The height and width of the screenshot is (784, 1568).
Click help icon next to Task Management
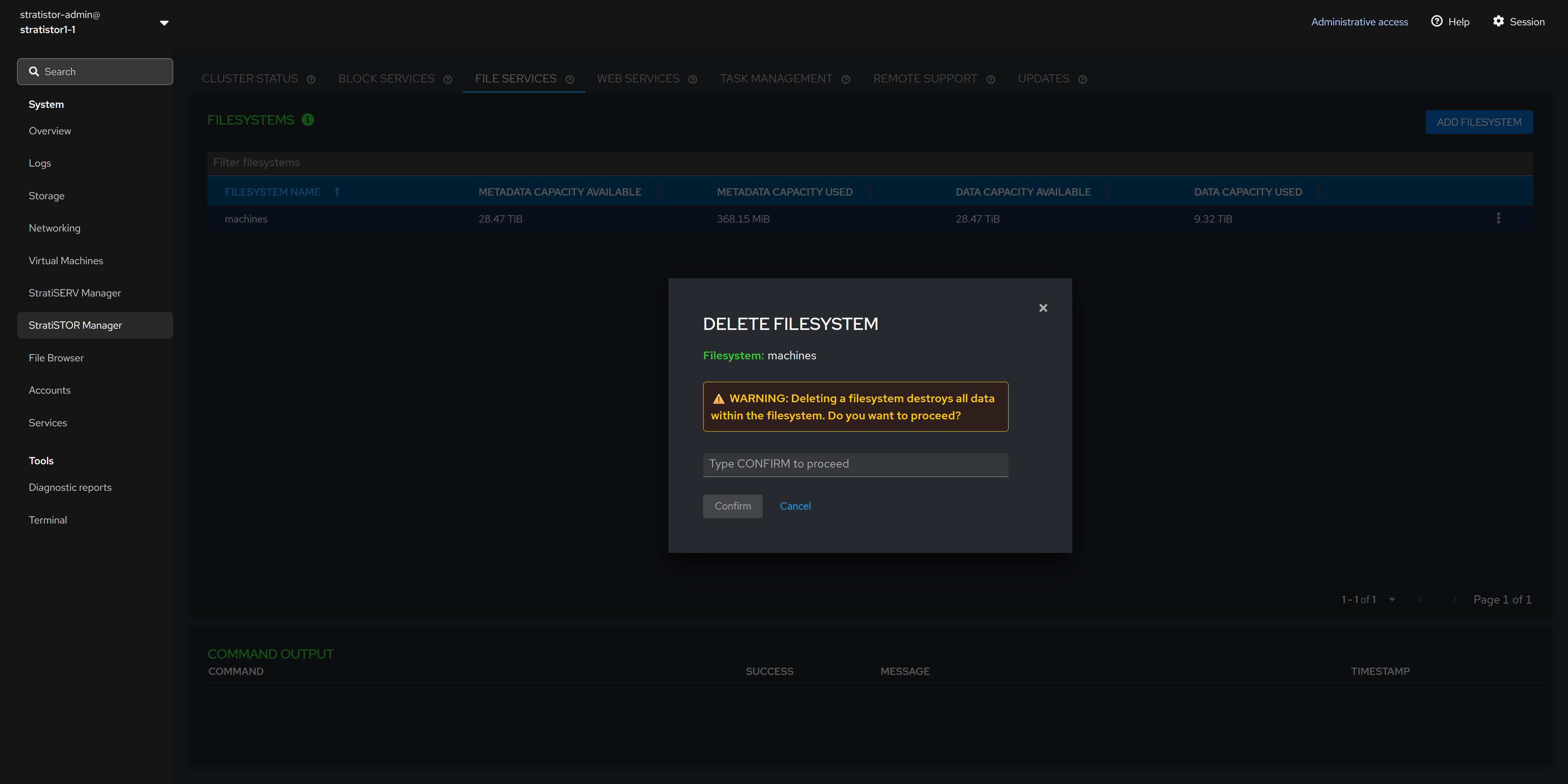point(846,80)
